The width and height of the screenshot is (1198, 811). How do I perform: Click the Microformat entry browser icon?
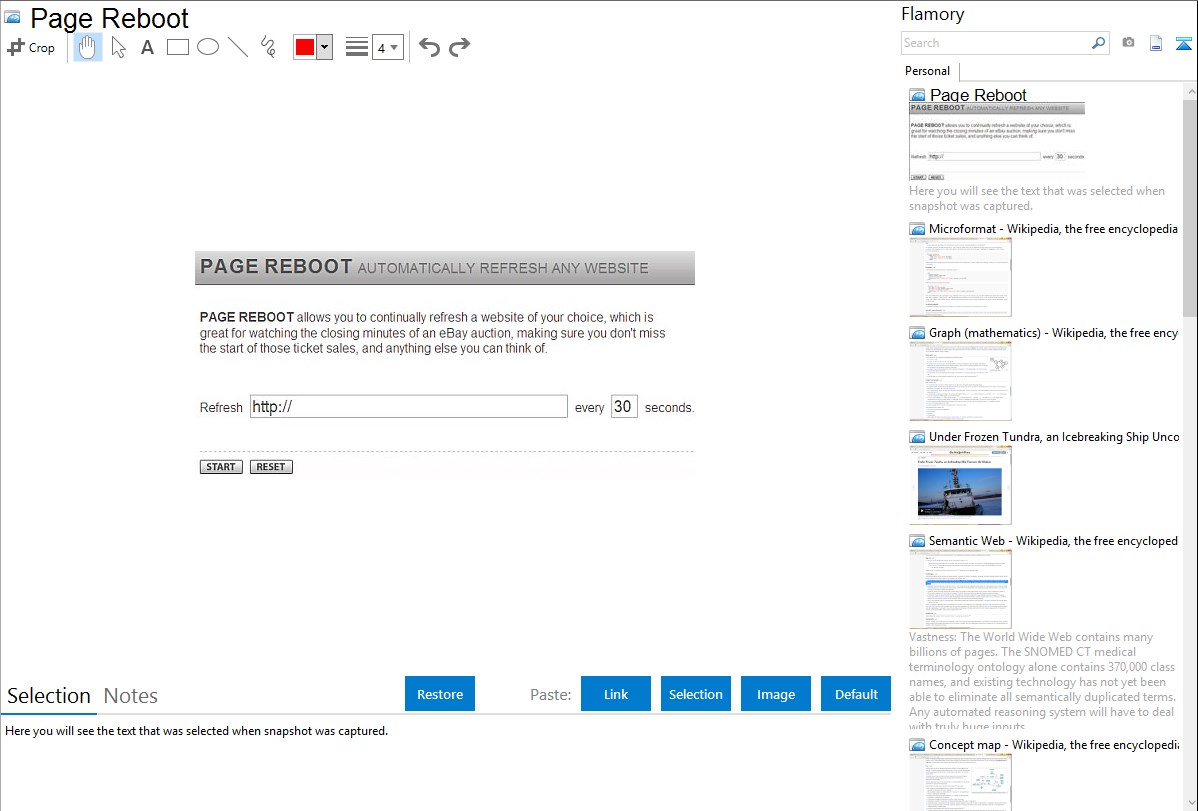(917, 229)
